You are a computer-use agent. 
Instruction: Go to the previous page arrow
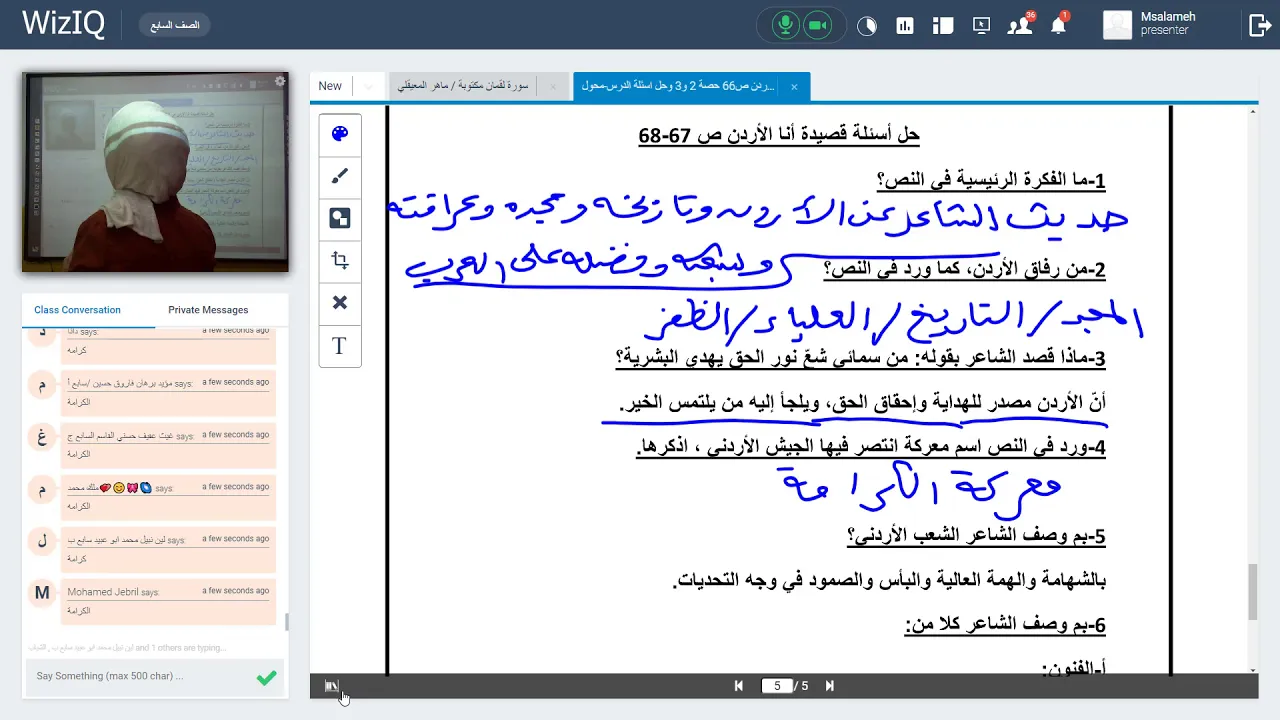coord(739,686)
